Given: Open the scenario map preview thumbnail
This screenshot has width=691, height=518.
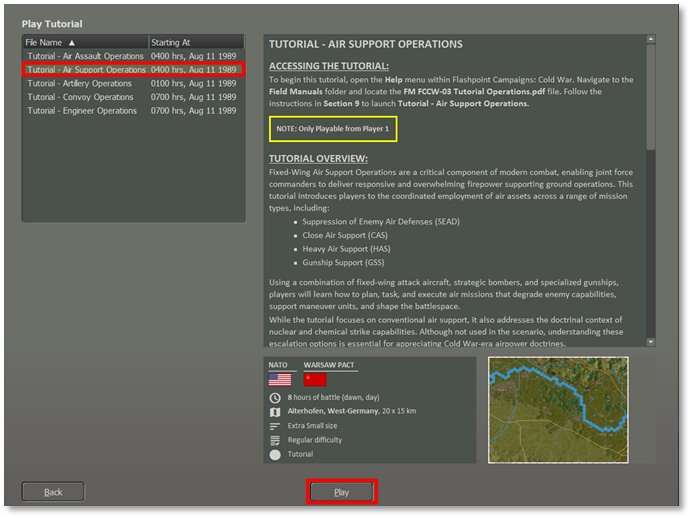Looking at the screenshot, I should click(558, 408).
